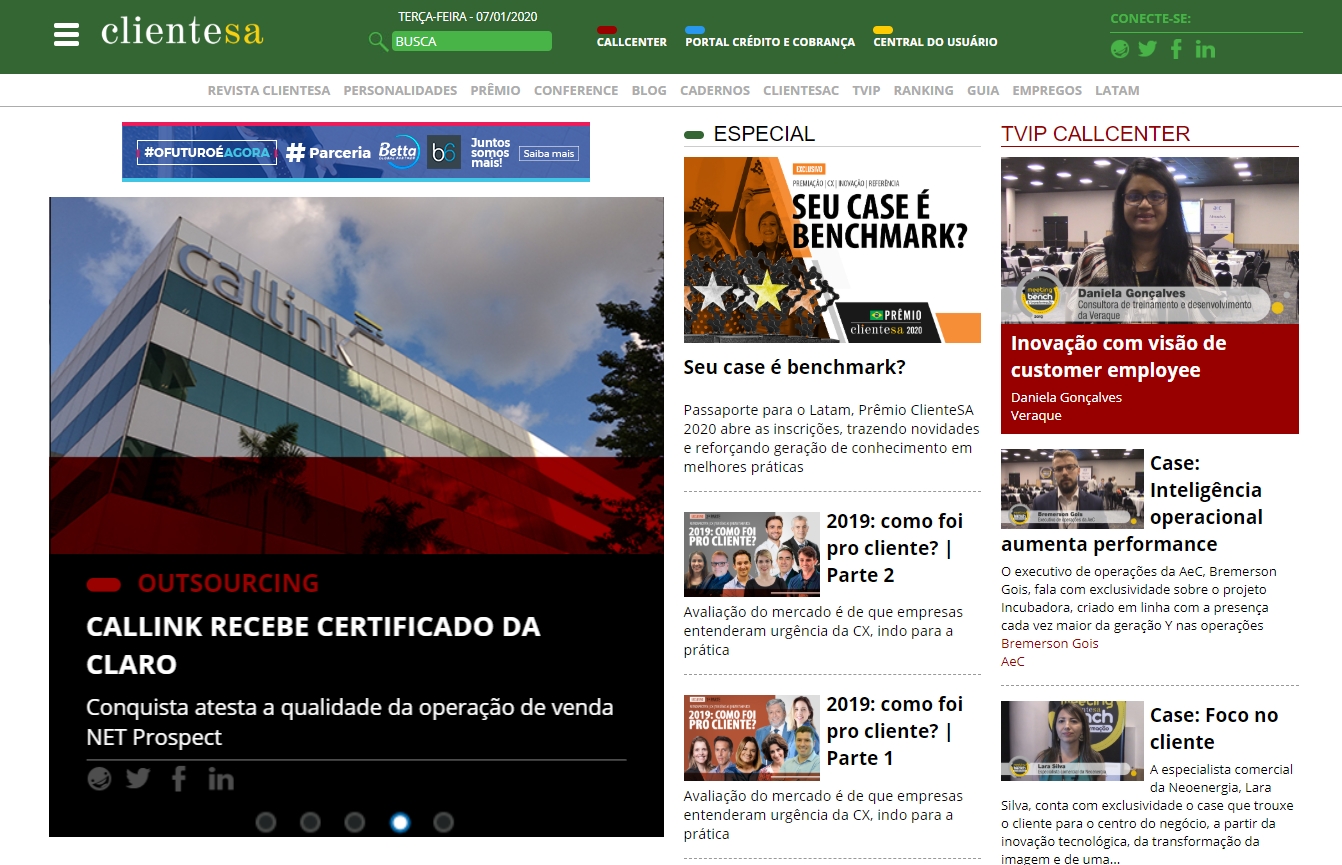Share Callink article on Twitter
The width and height of the screenshot is (1342, 865).
[x=138, y=778]
